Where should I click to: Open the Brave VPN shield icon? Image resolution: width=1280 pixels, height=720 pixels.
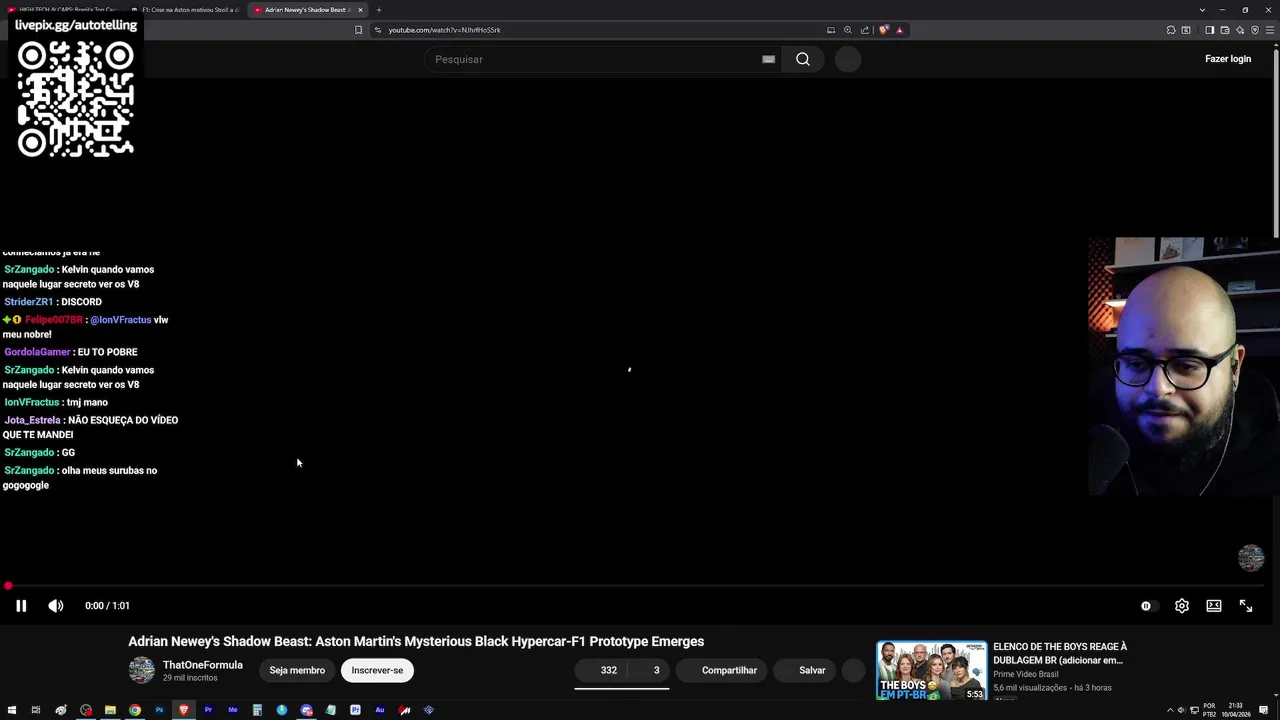pos(1255,30)
